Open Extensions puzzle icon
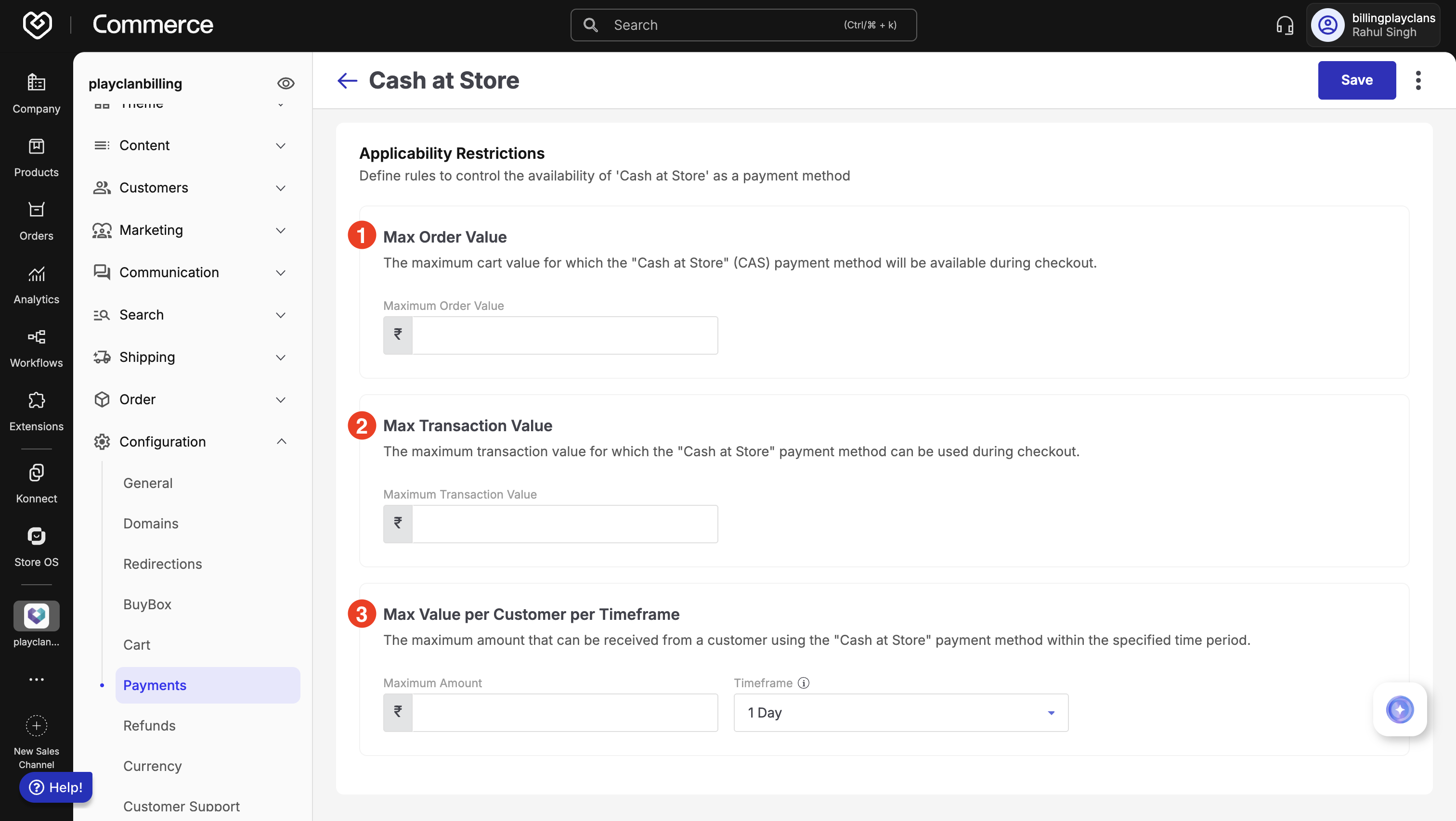 36,400
